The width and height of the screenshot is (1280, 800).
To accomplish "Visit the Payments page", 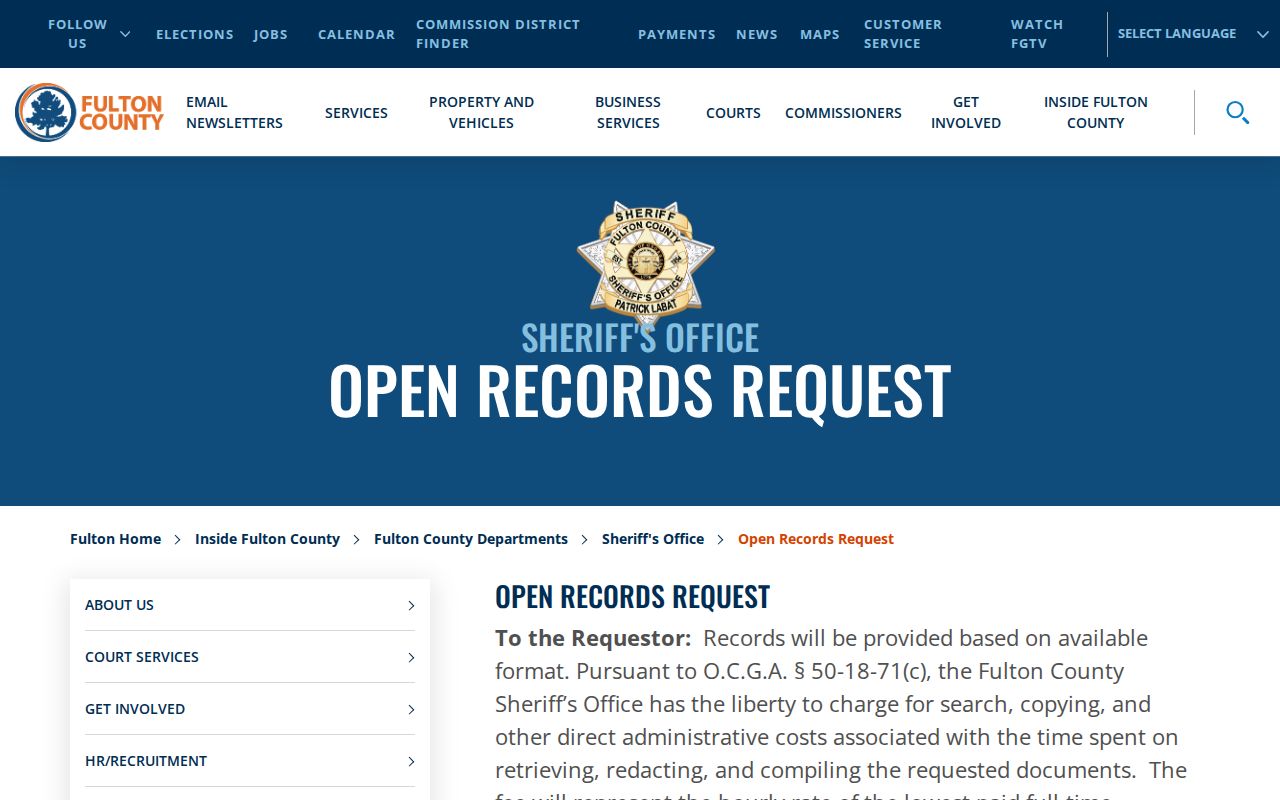I will tap(677, 34).
